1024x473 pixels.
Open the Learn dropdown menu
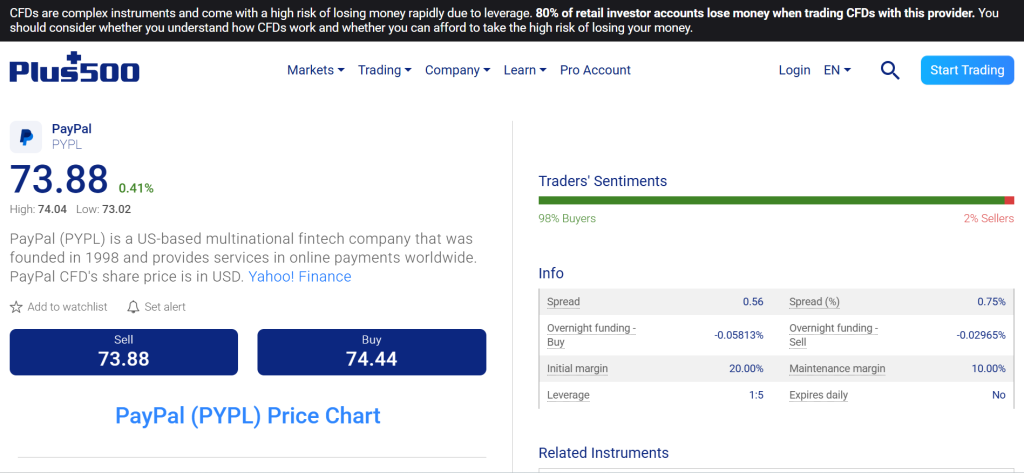525,70
